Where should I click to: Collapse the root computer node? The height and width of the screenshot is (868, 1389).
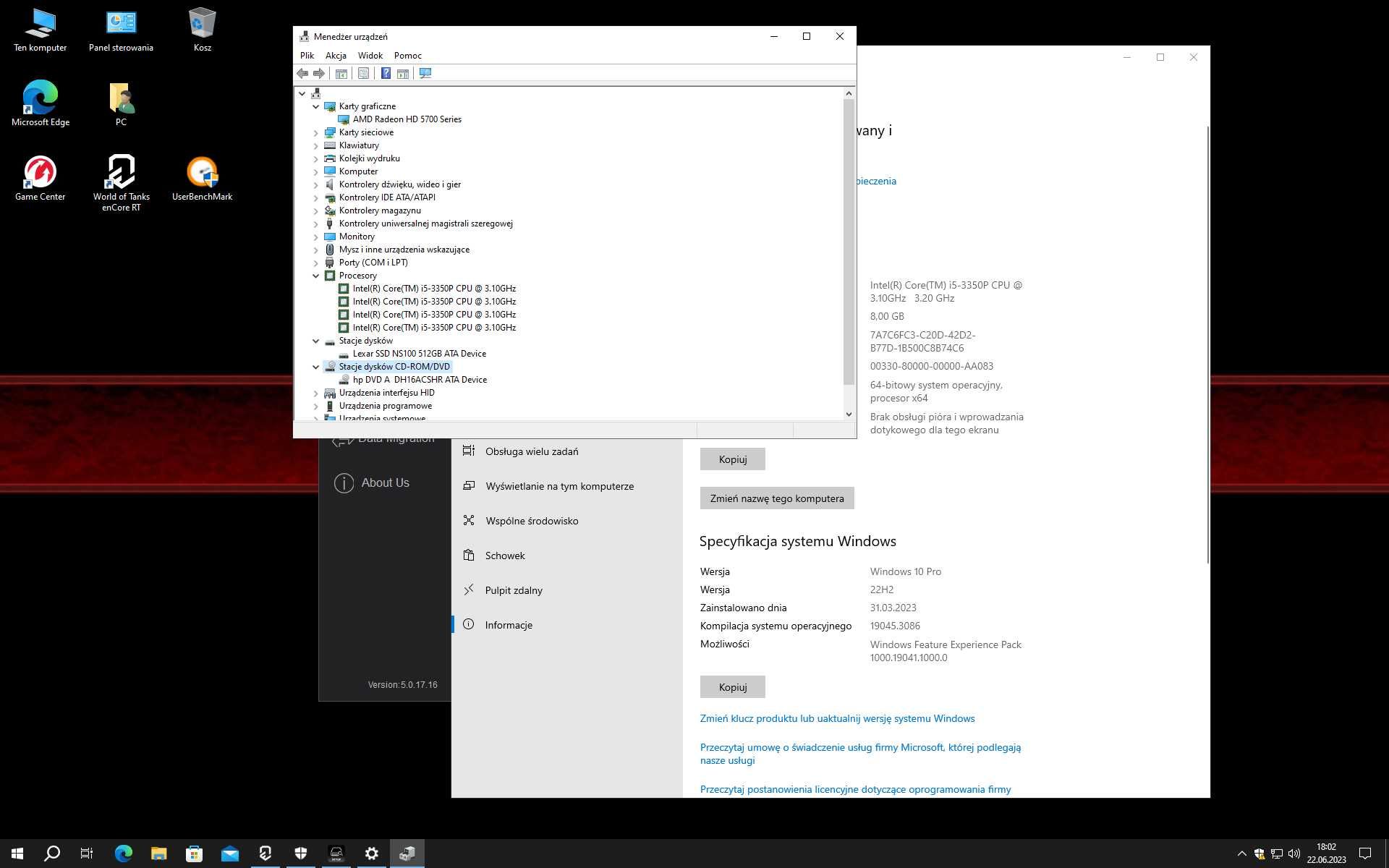(x=302, y=93)
